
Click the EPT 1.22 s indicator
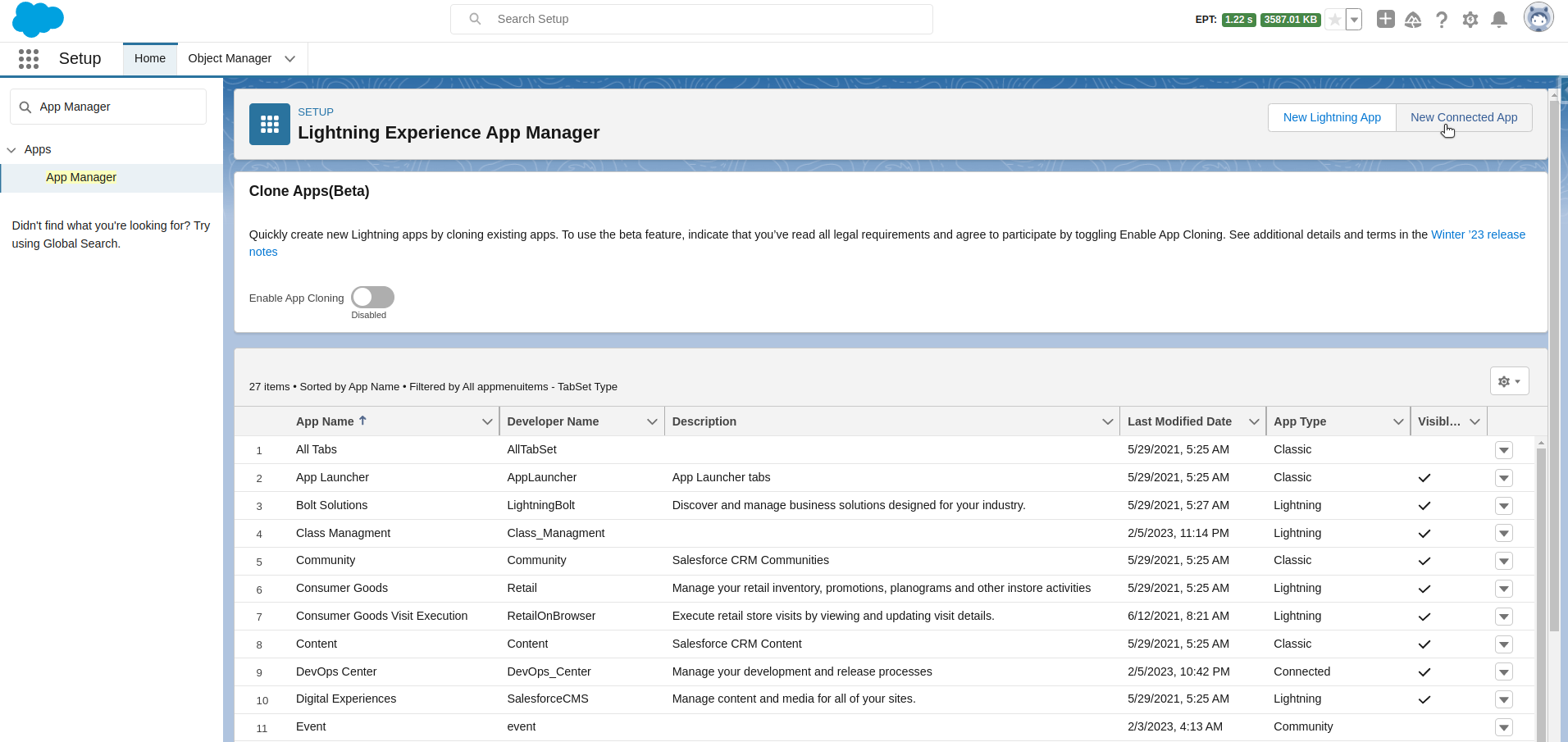click(x=1238, y=20)
